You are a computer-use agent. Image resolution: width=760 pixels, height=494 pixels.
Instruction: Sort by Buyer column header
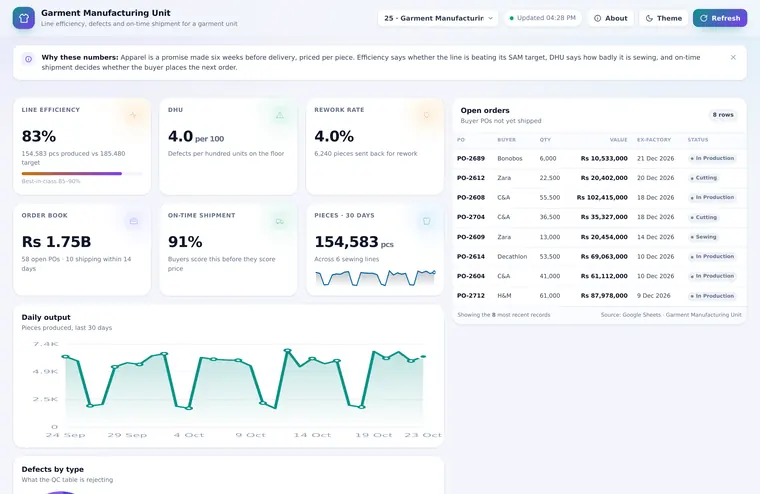click(506, 140)
